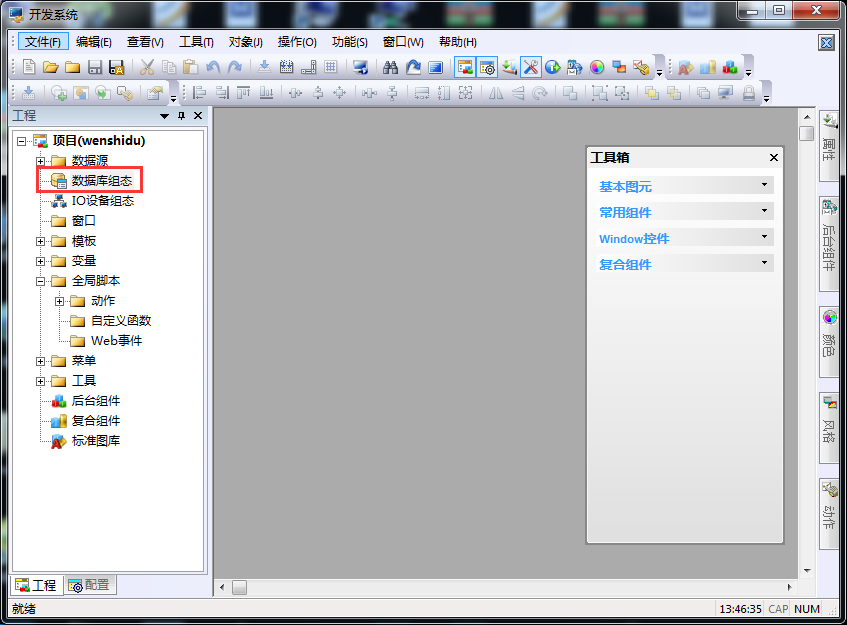Click the New file icon in toolbar
Viewport: 847px width, 625px height.
coord(29,67)
